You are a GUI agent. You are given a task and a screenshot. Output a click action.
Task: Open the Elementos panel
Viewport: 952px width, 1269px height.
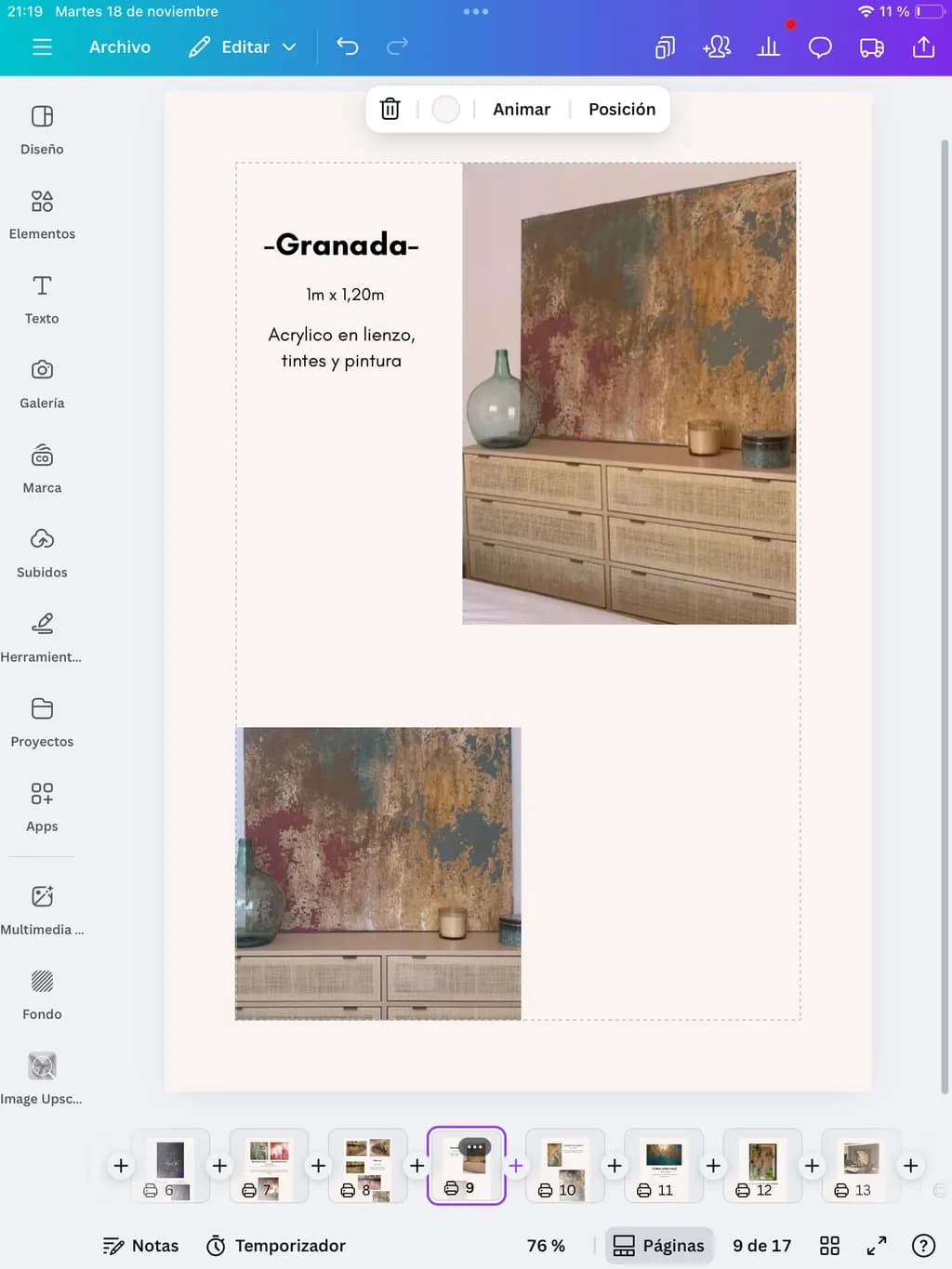tap(42, 215)
